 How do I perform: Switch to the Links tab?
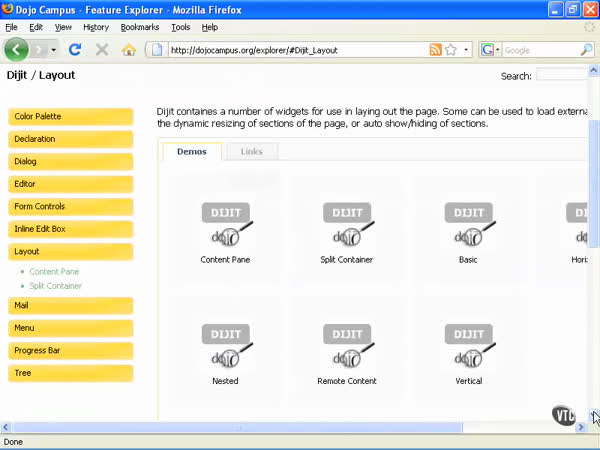click(x=252, y=152)
